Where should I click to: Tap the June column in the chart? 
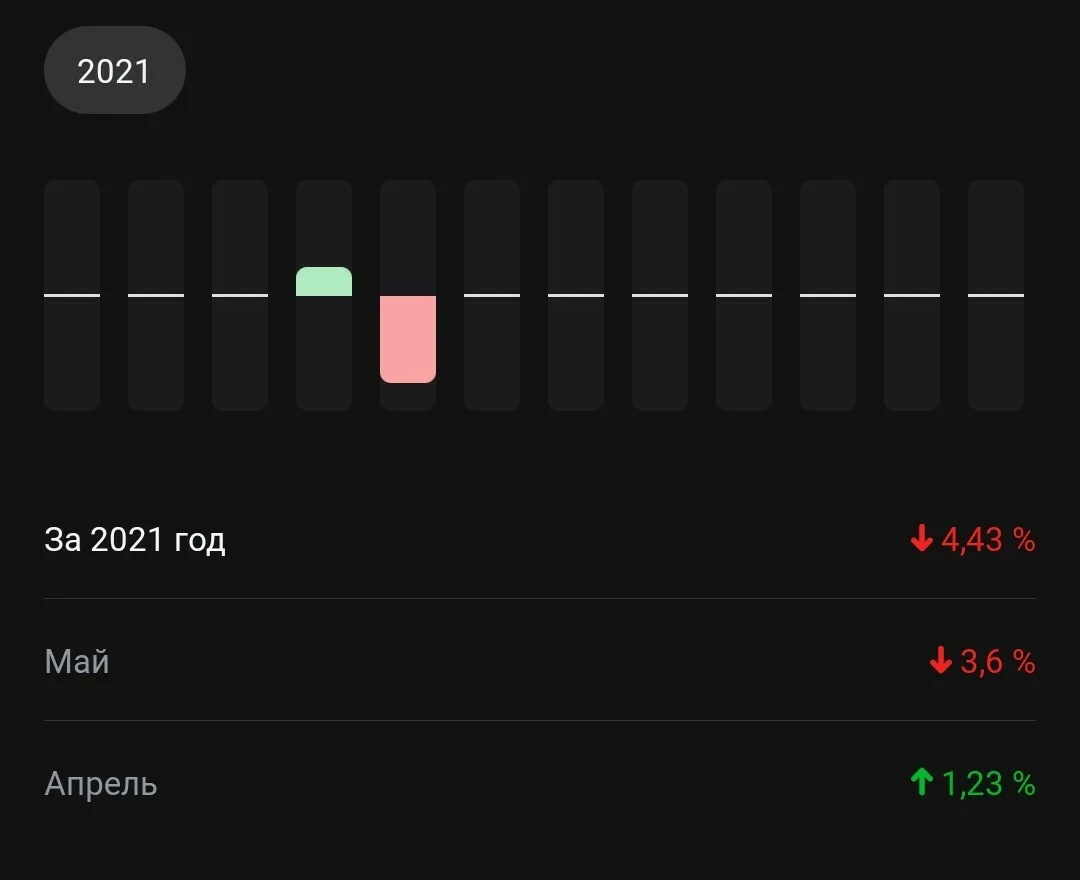click(492, 295)
